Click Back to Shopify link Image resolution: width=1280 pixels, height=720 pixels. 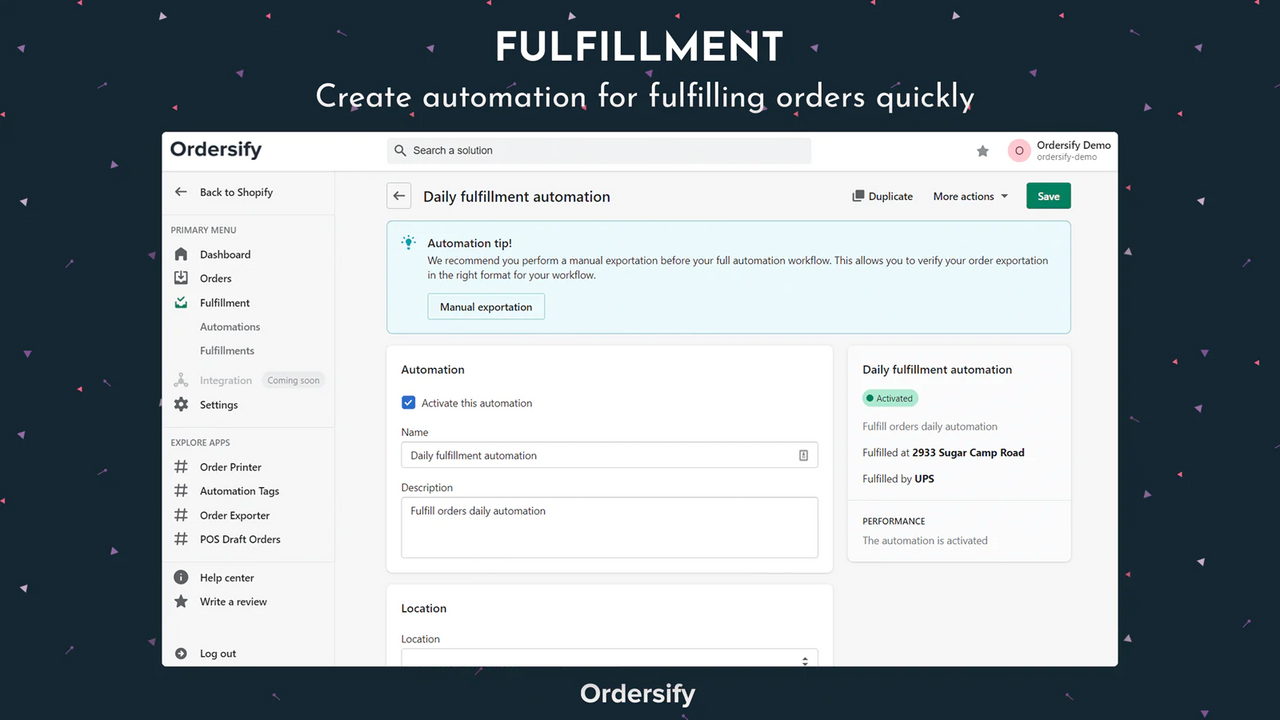click(x=236, y=192)
